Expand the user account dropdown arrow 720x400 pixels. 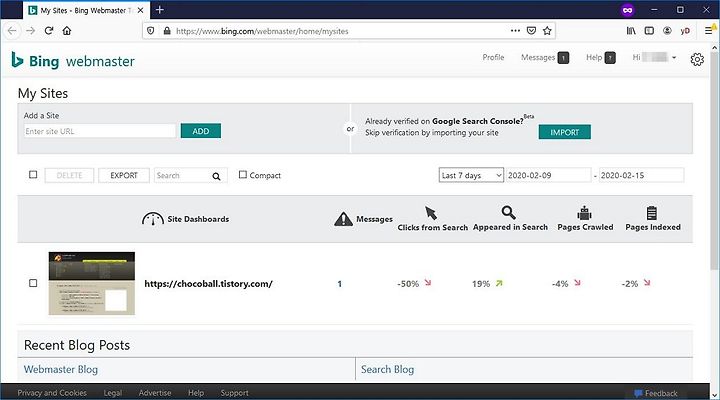pos(674,57)
